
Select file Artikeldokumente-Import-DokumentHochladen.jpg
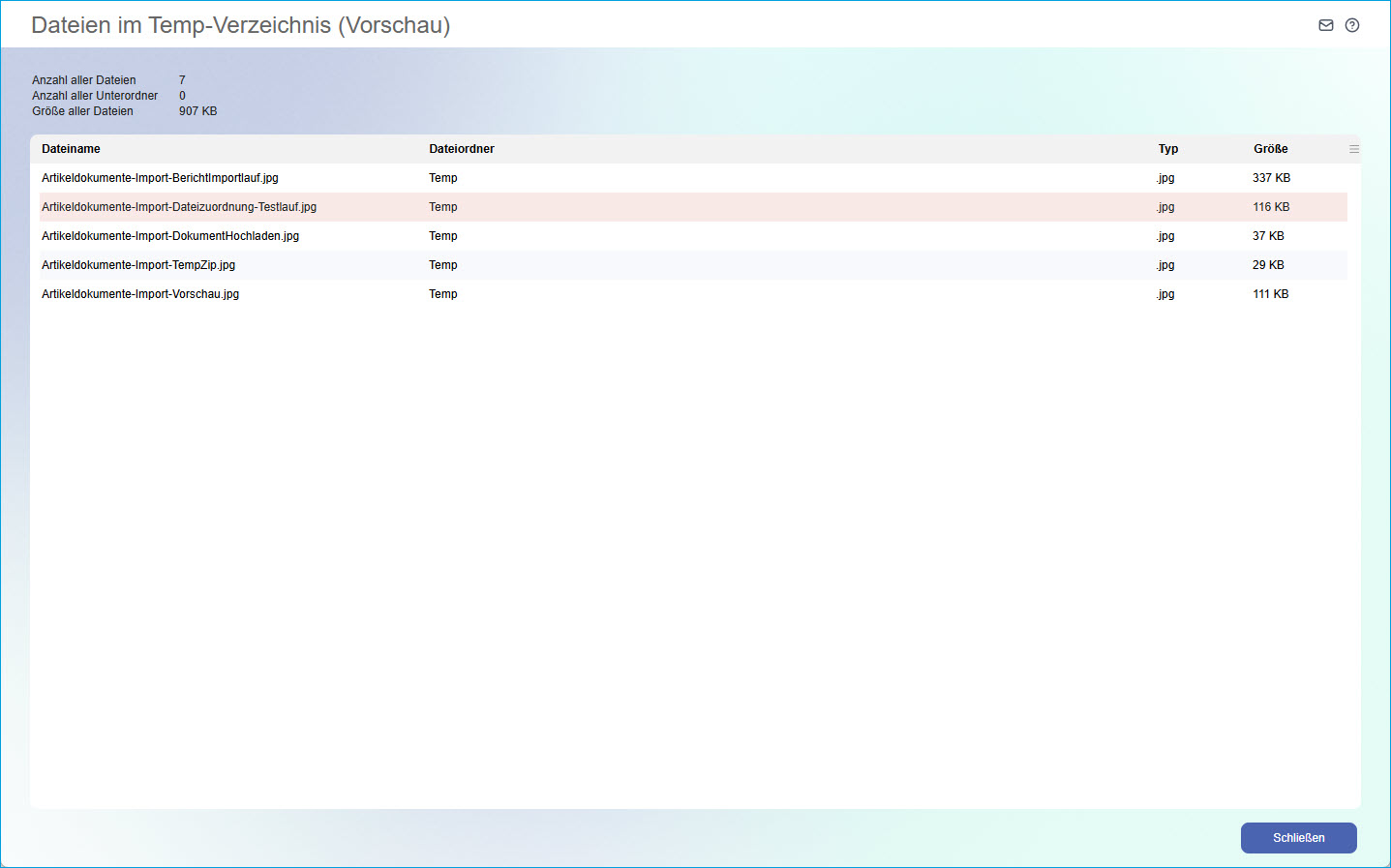(170, 236)
